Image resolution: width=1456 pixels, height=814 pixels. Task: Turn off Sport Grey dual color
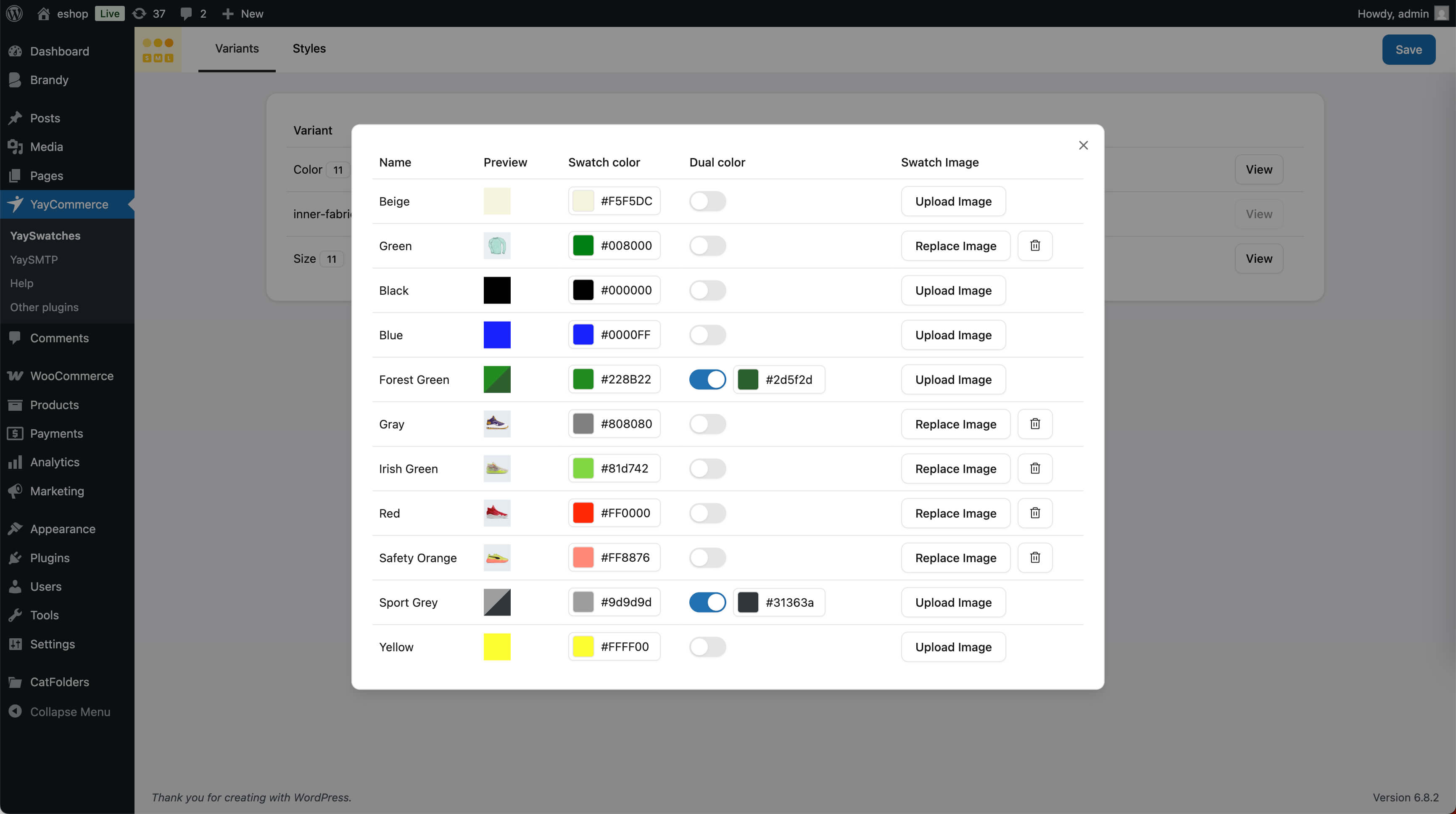click(707, 603)
